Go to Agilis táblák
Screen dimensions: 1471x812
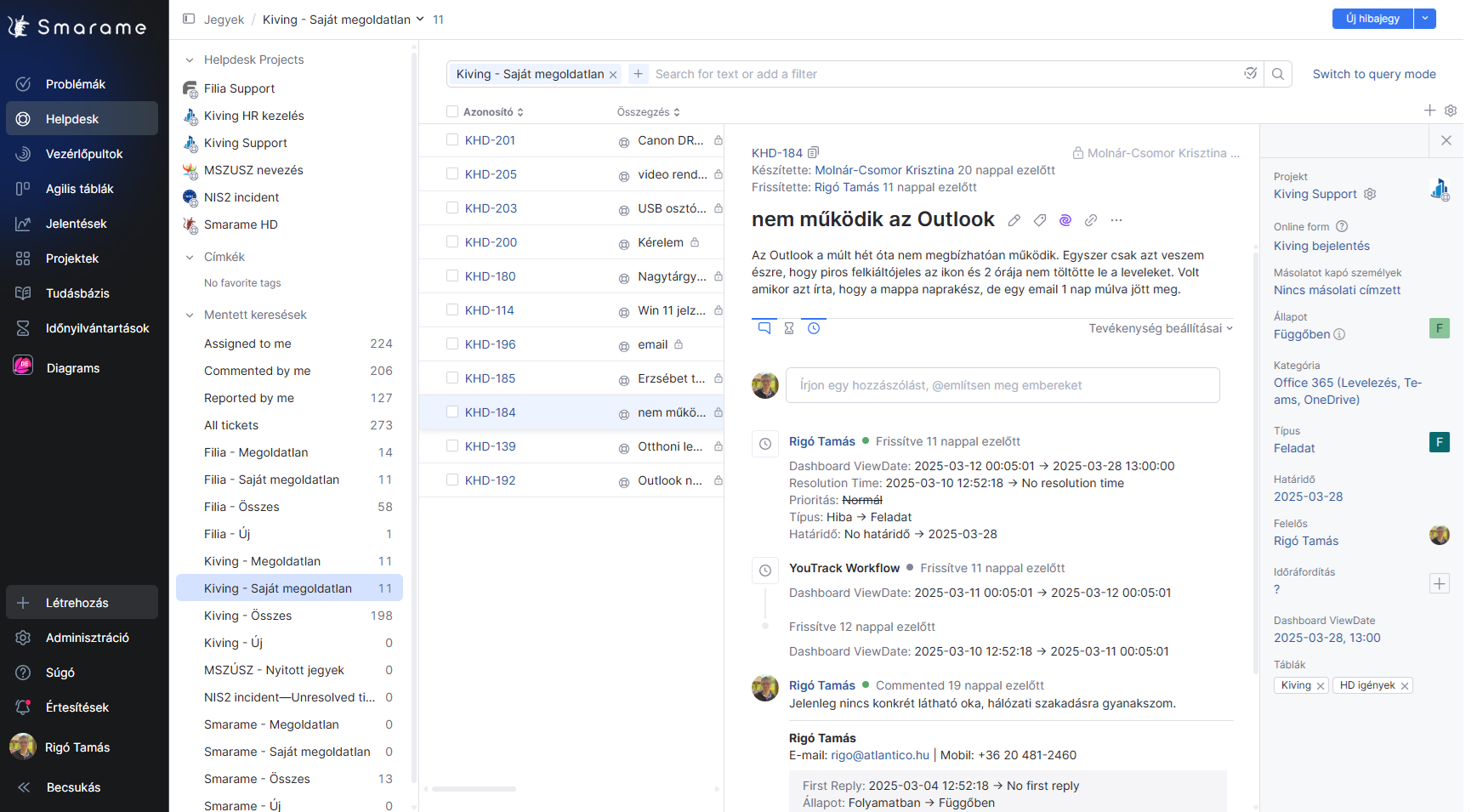(x=82, y=189)
